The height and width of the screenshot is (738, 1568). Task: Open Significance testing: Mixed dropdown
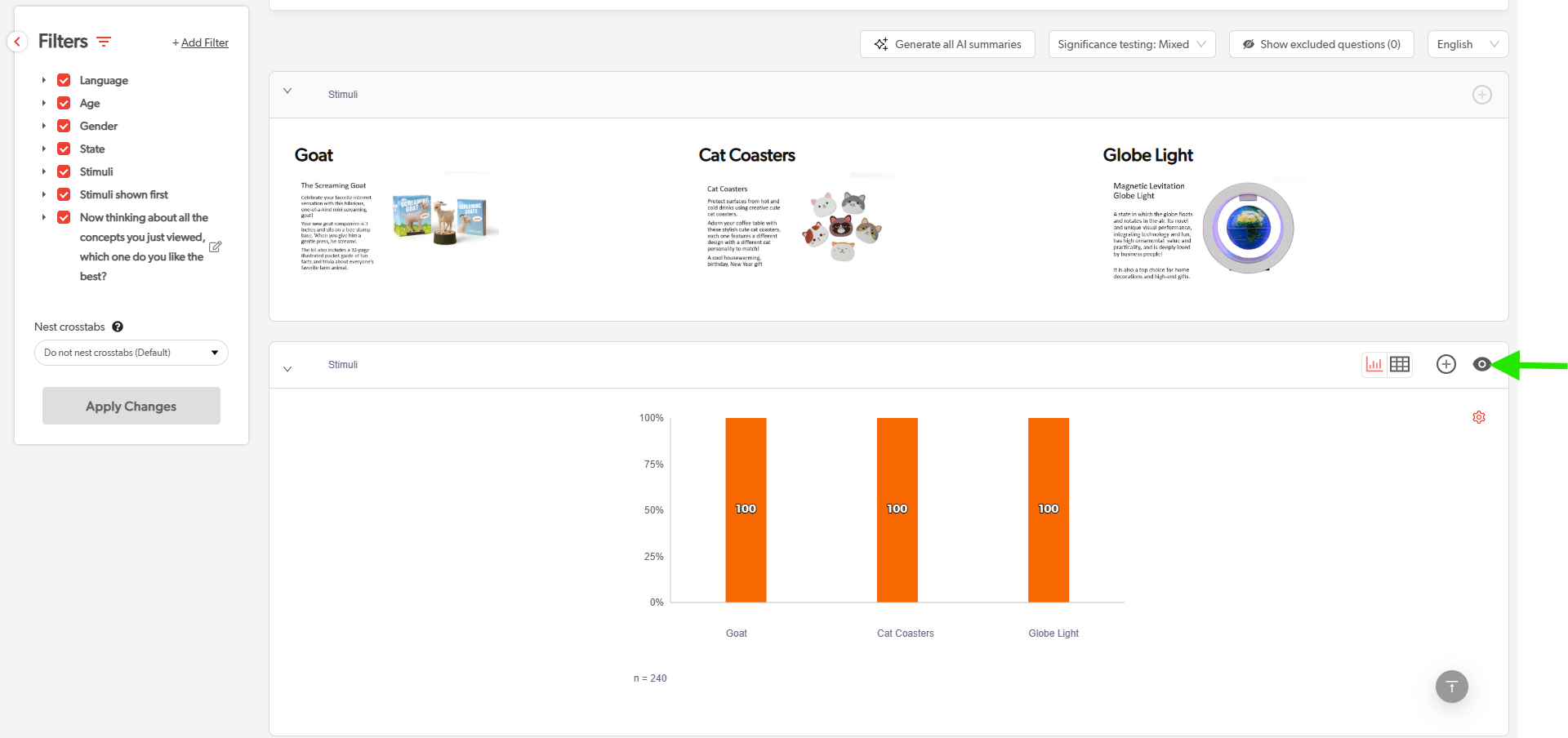click(x=1131, y=44)
